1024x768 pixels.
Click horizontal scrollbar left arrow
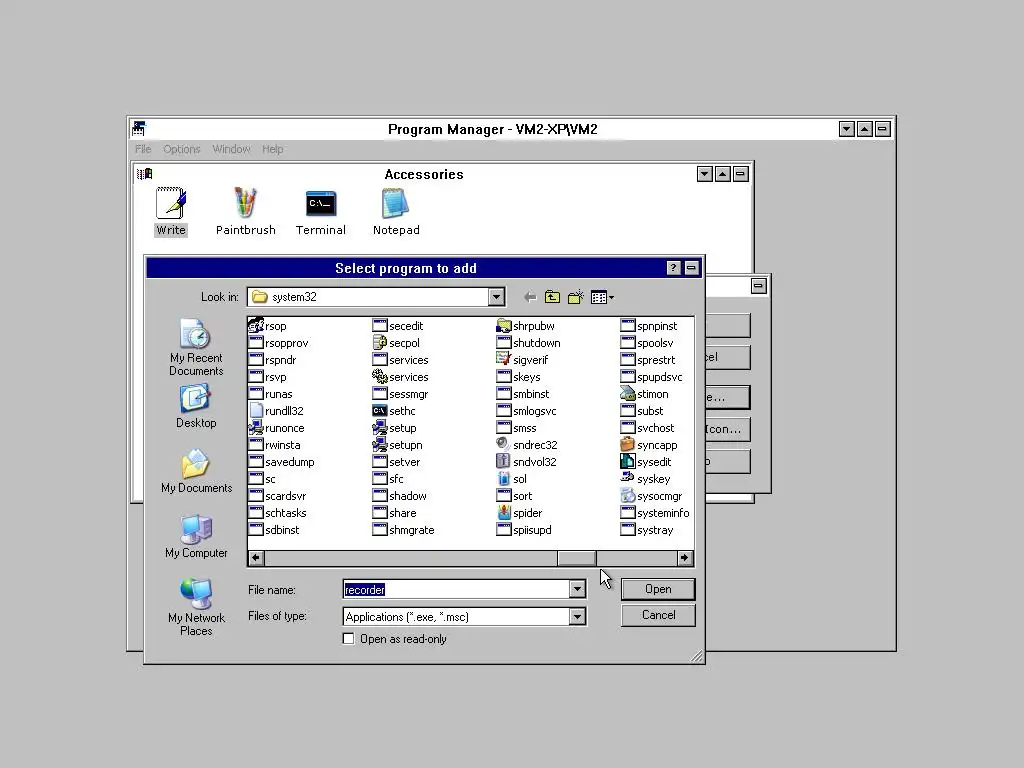pos(256,558)
